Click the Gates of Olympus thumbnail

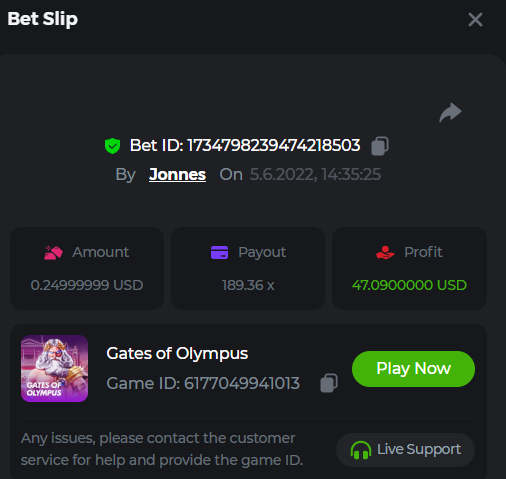(54, 368)
